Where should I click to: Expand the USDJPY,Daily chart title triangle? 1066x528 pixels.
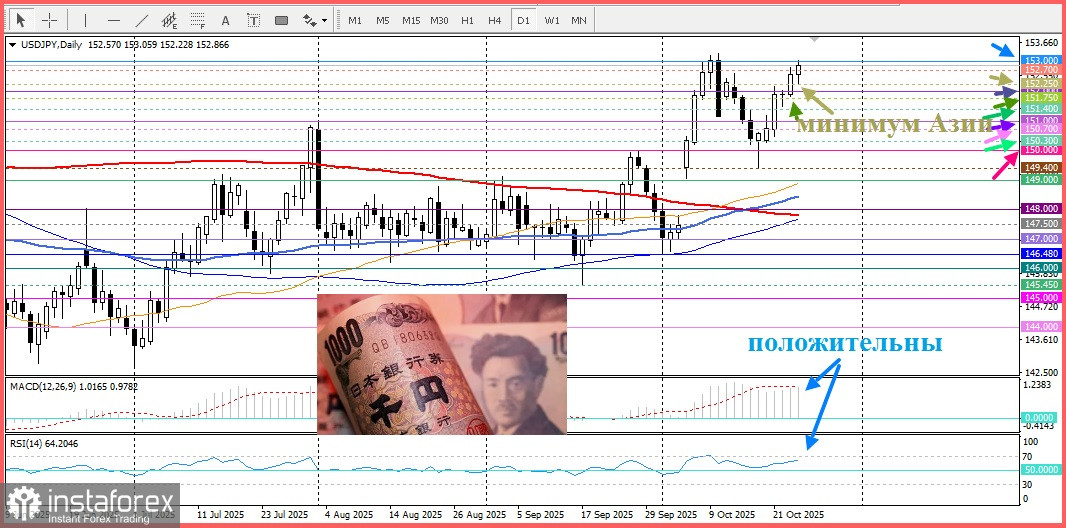pos(12,45)
